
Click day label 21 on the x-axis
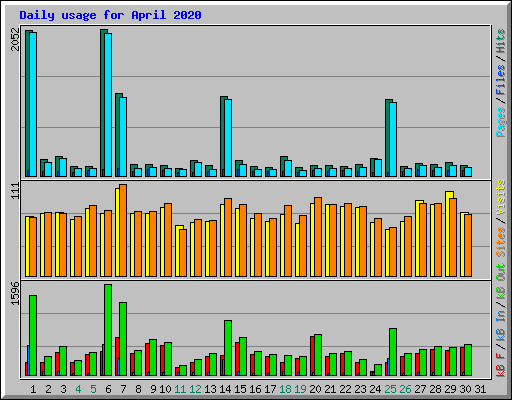click(330, 389)
